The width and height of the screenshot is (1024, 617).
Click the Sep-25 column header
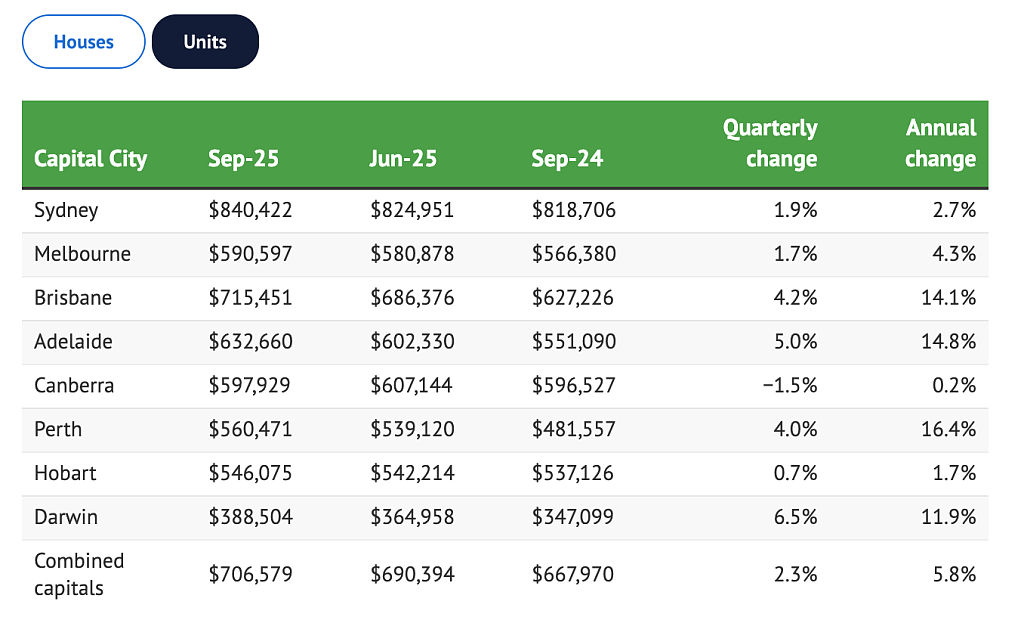[244, 159]
